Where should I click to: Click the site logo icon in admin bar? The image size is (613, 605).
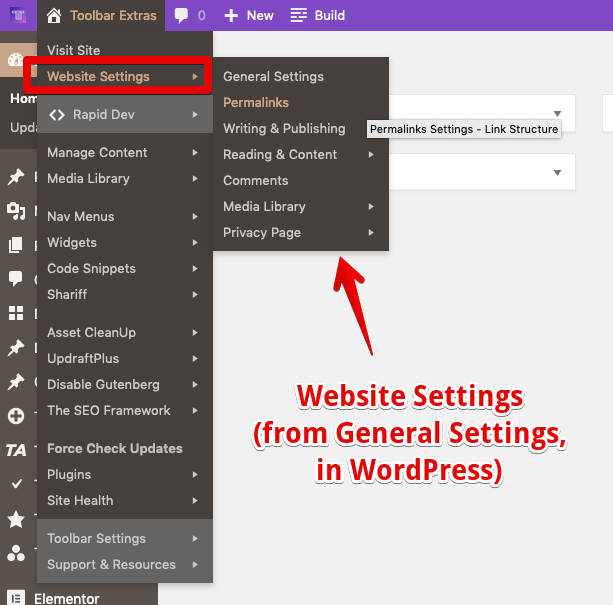tap(18, 16)
